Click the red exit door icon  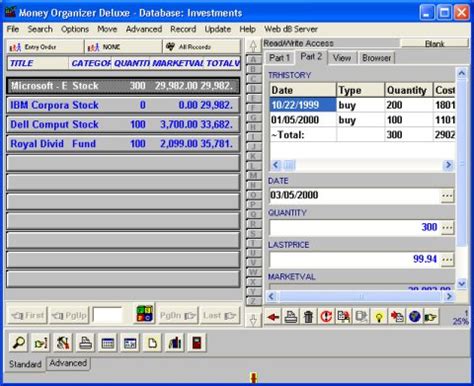[x=197, y=343]
